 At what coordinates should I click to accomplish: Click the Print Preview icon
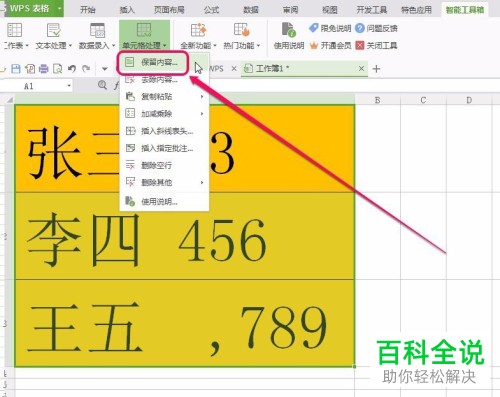point(58,69)
